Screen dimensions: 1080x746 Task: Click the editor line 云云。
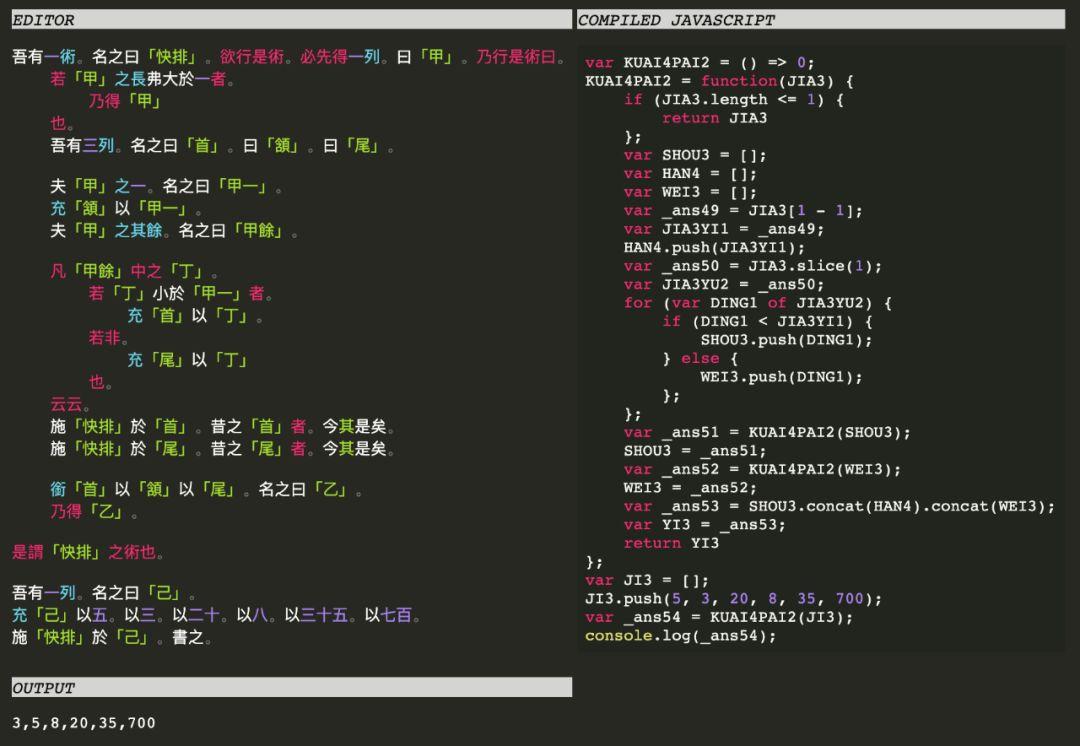tap(71, 405)
